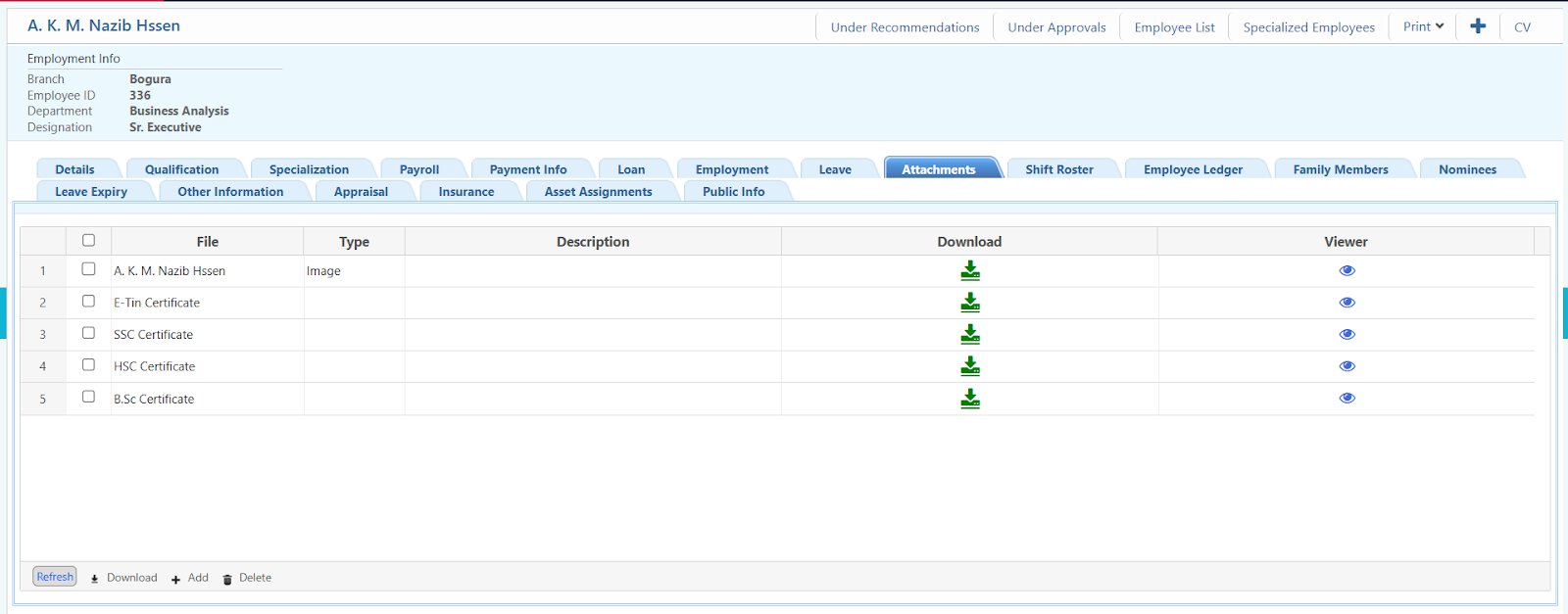The image size is (1568, 614).
Task: Download the HSC Certificate file
Action: click(x=969, y=366)
